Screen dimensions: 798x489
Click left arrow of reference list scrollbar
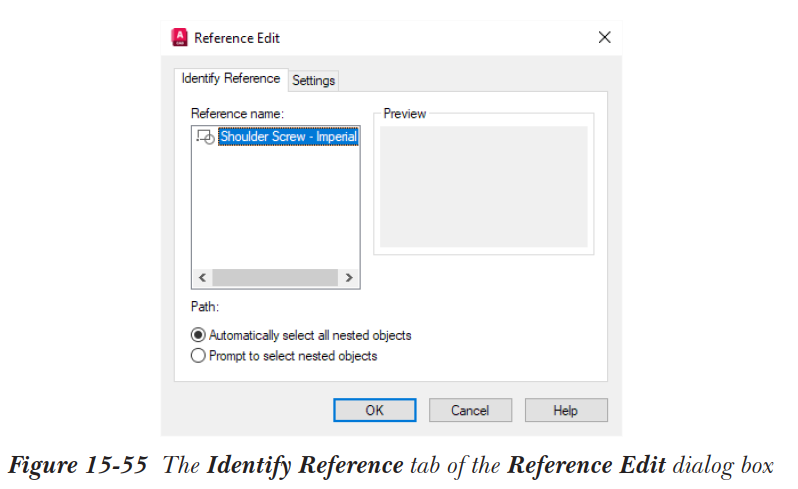click(x=203, y=278)
